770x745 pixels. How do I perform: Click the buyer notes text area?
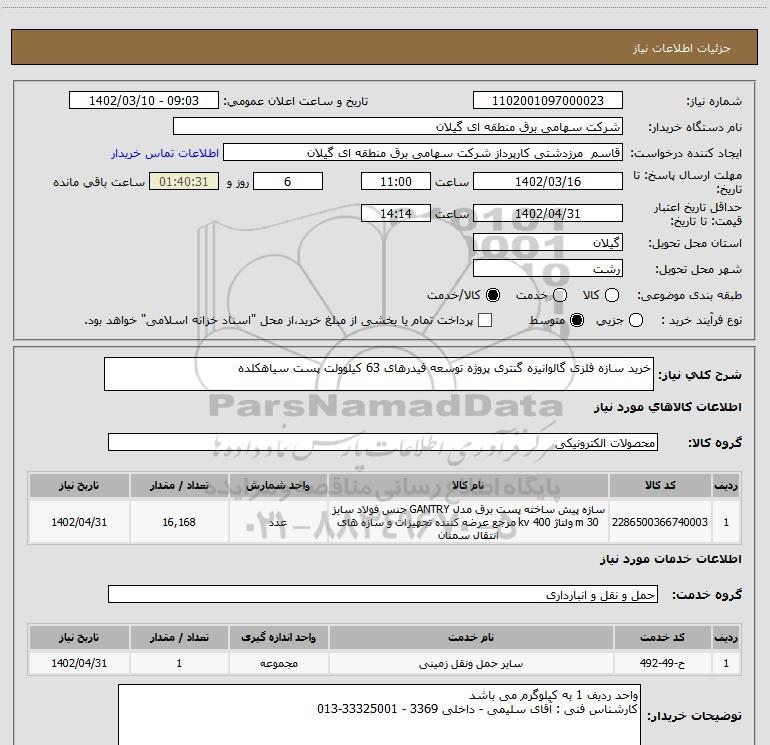[379, 715]
